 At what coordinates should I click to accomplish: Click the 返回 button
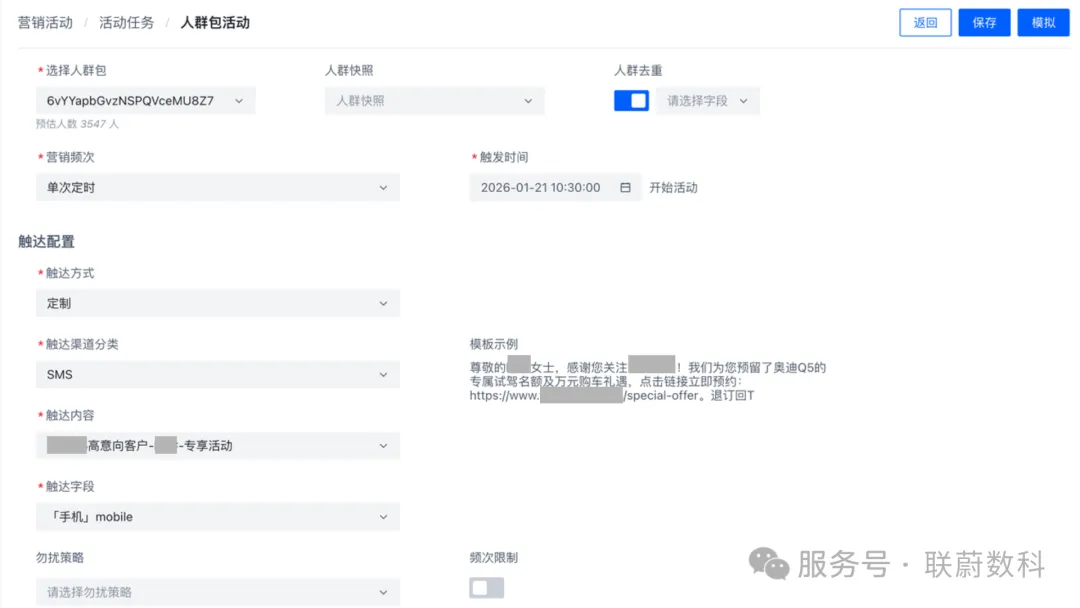[x=924, y=22]
